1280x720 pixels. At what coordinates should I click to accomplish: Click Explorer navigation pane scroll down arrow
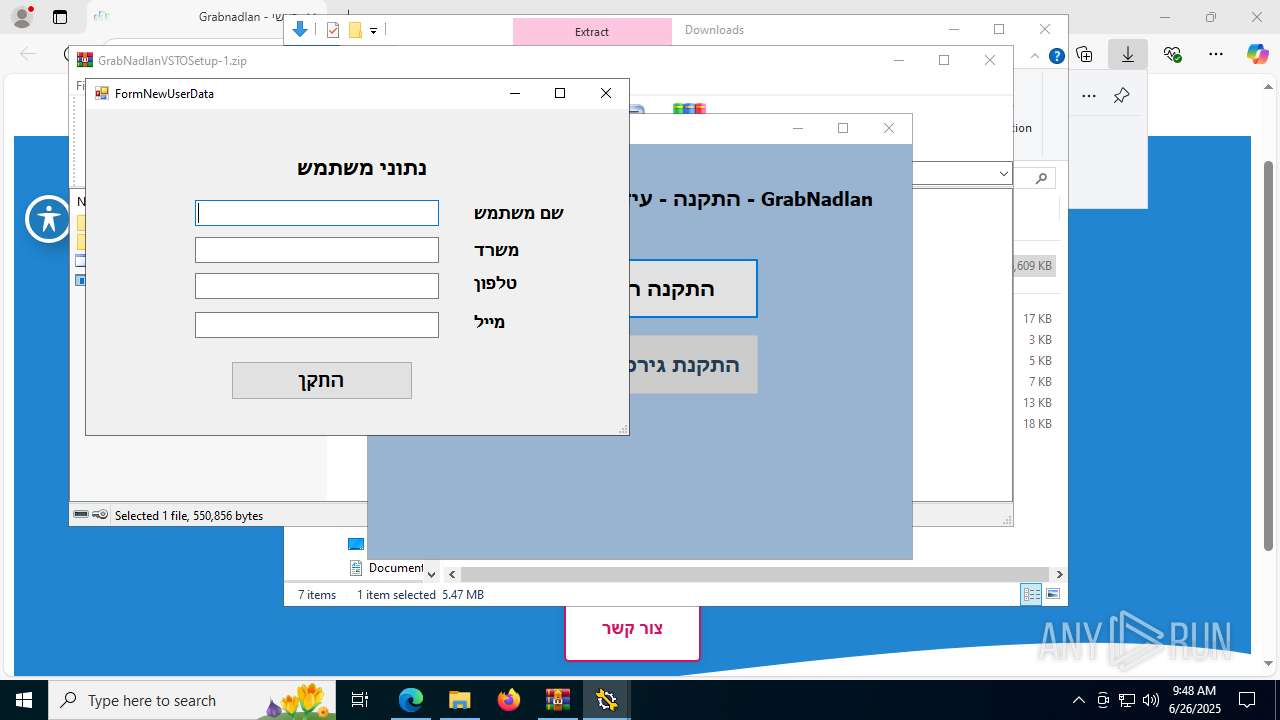coord(432,574)
